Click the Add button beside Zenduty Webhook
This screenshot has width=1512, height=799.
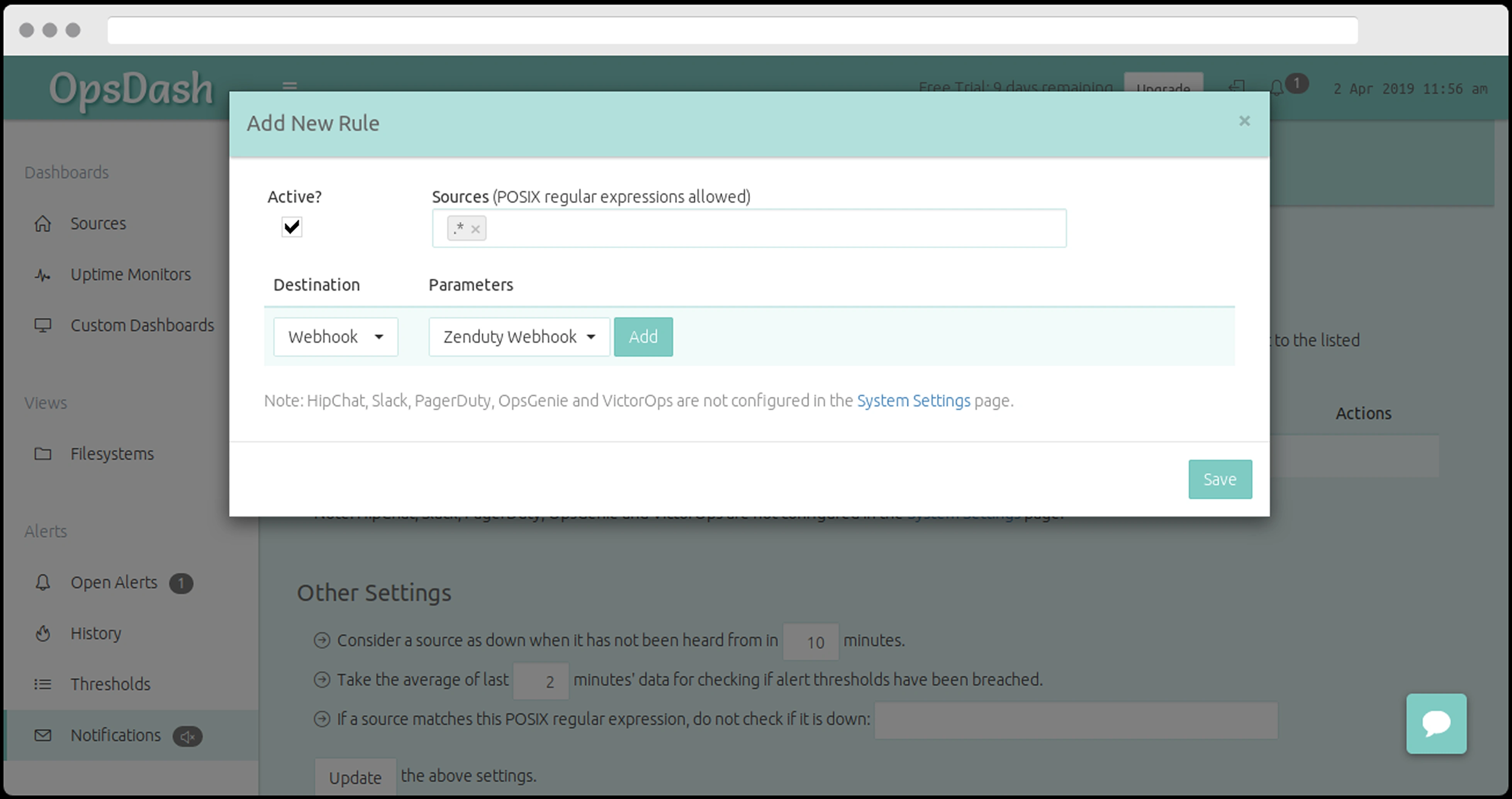tap(643, 337)
